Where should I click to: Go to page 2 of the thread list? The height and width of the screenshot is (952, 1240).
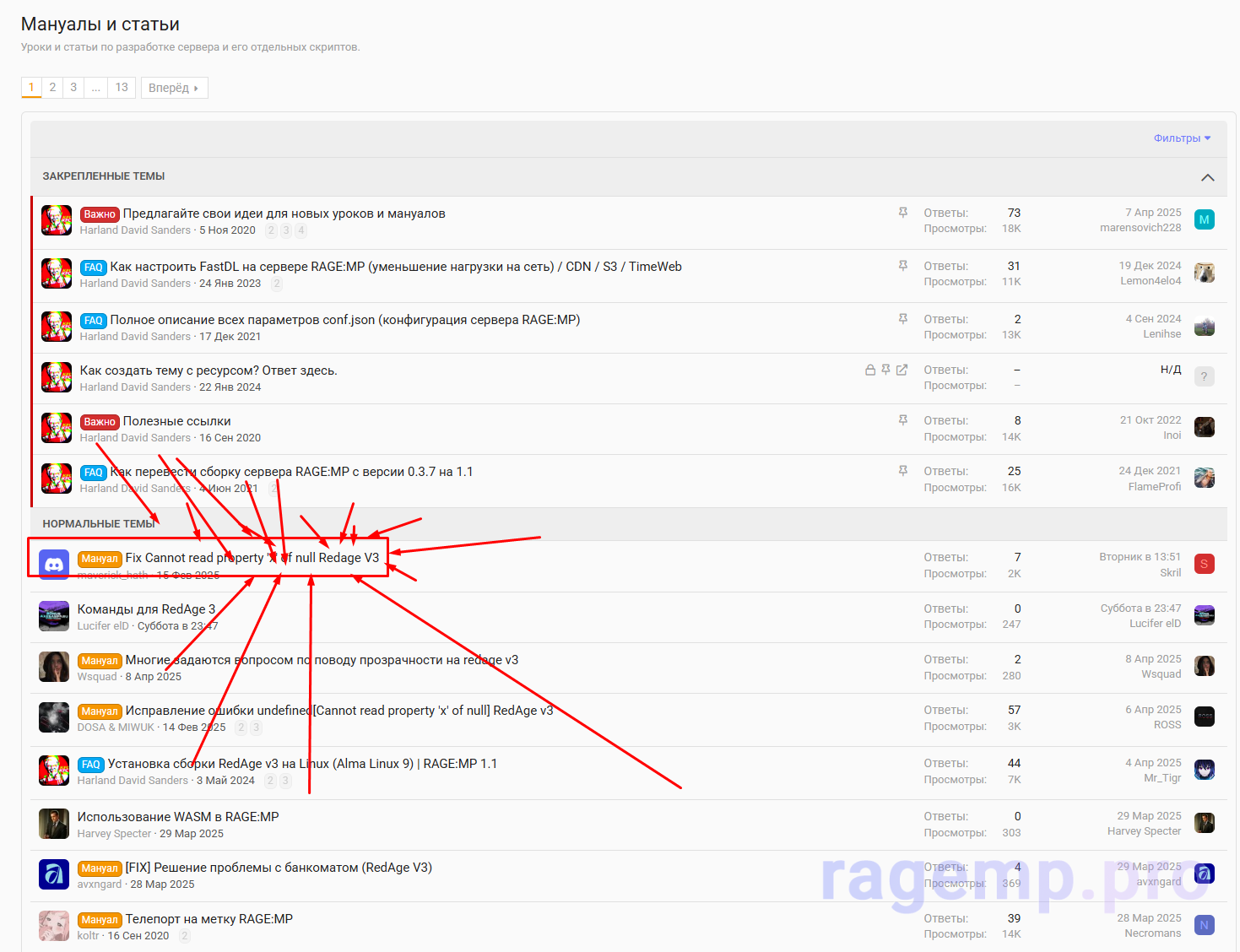coord(52,88)
